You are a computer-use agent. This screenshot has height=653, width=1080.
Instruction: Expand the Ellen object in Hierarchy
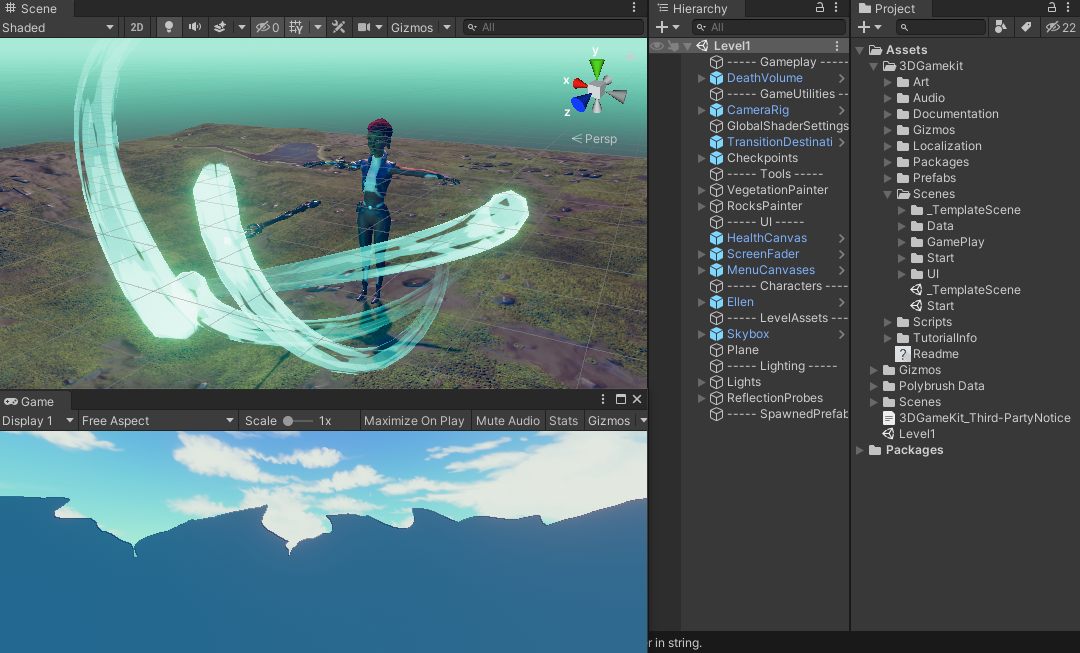point(702,302)
